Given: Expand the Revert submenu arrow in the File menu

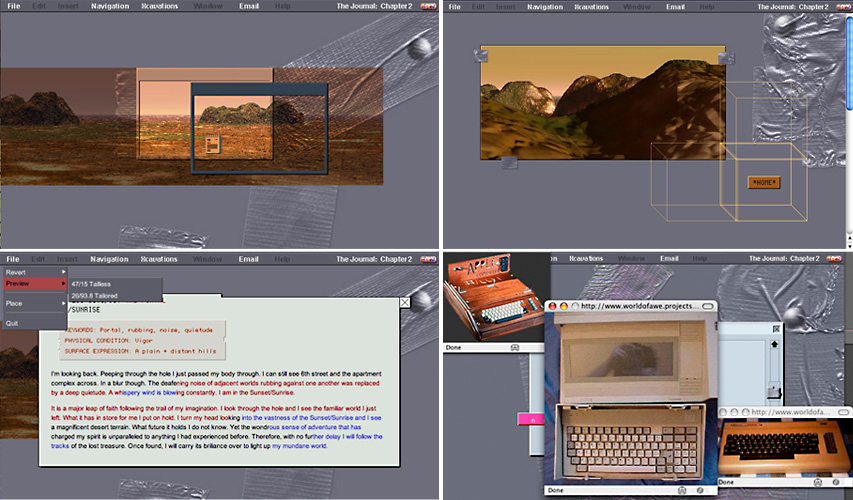Looking at the screenshot, I should click(x=63, y=271).
